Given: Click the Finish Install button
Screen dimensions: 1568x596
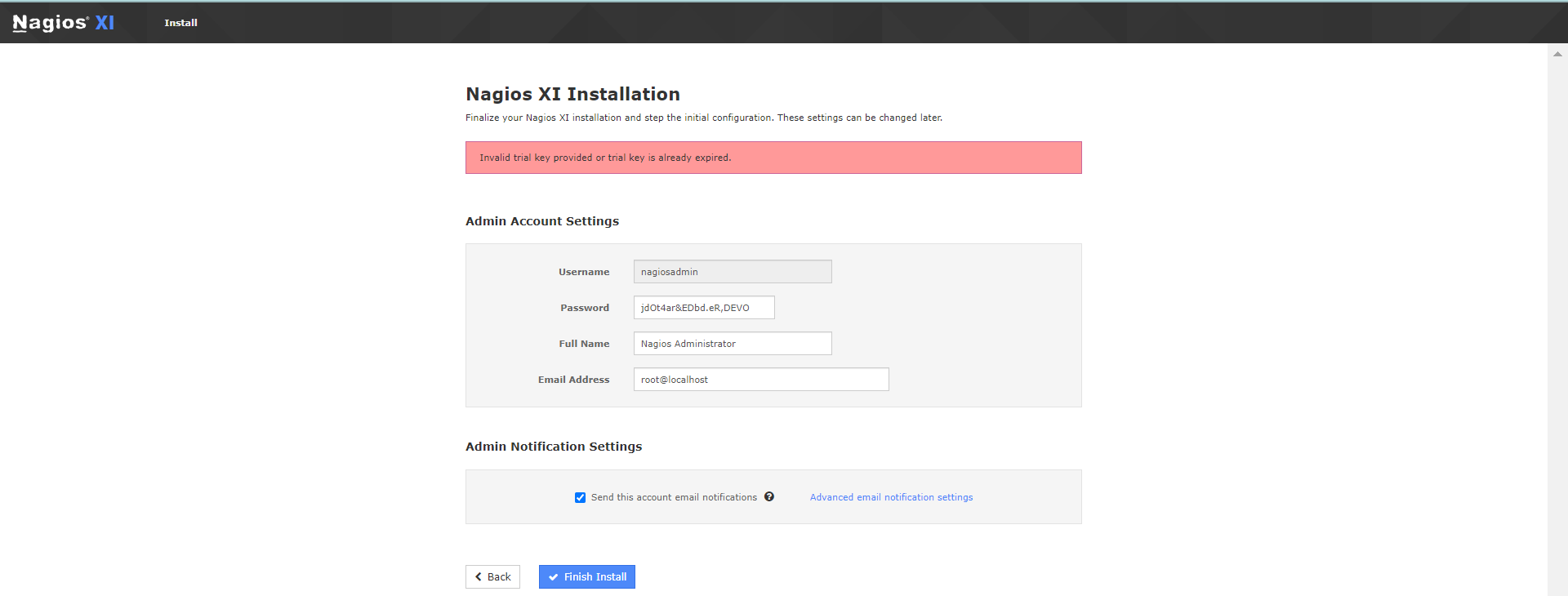Looking at the screenshot, I should pos(587,576).
